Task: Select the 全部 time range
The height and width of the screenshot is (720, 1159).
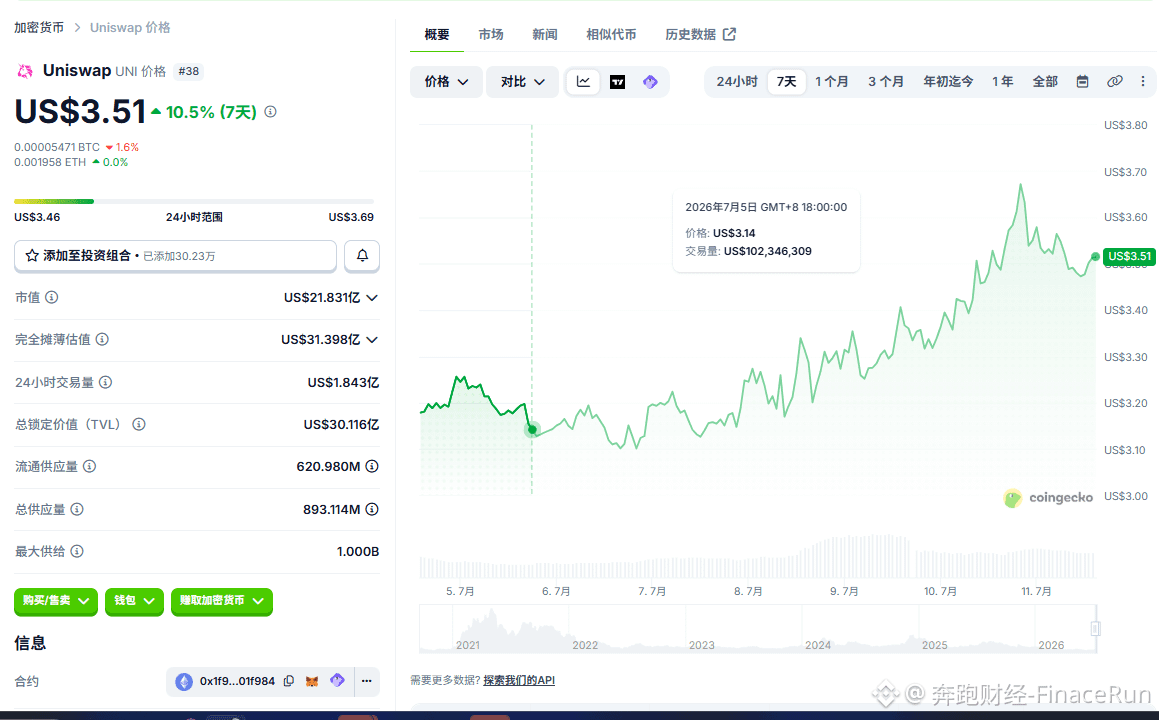Action: (x=1045, y=81)
